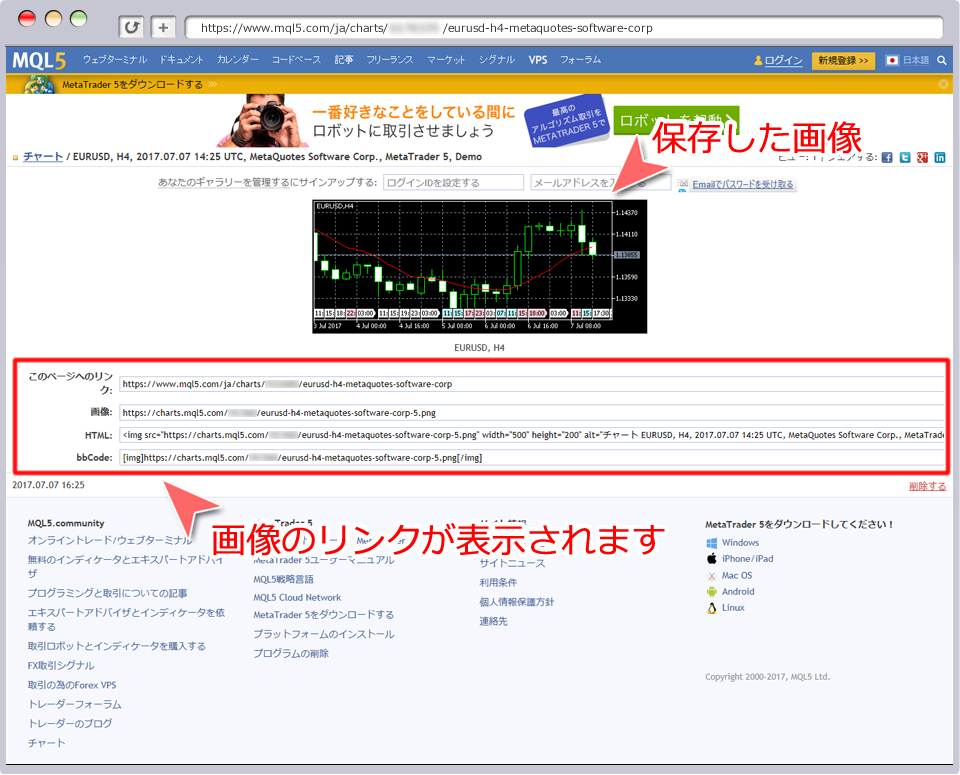This screenshot has height=775, width=960.
Task: Click the ログインIDを設定する input field
Action: 454,182
